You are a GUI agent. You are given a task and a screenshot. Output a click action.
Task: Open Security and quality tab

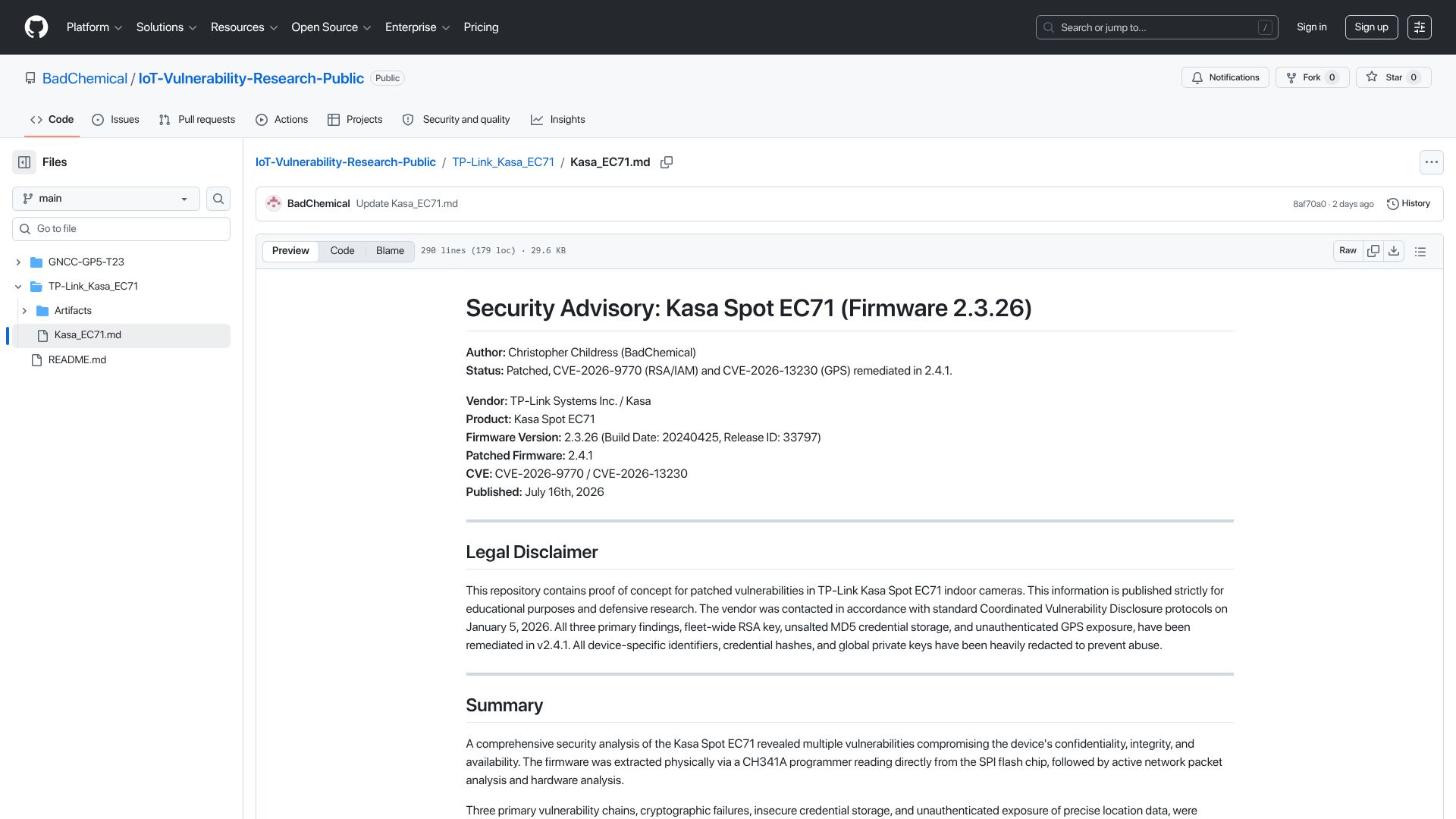pos(456,120)
